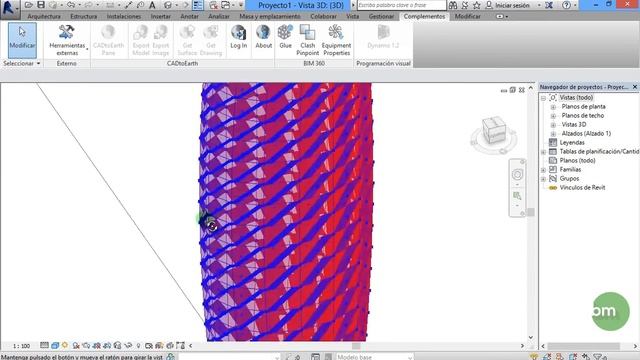The image size is (640, 360).
Task: Expand Tablas de planificación node
Action: 543,152
